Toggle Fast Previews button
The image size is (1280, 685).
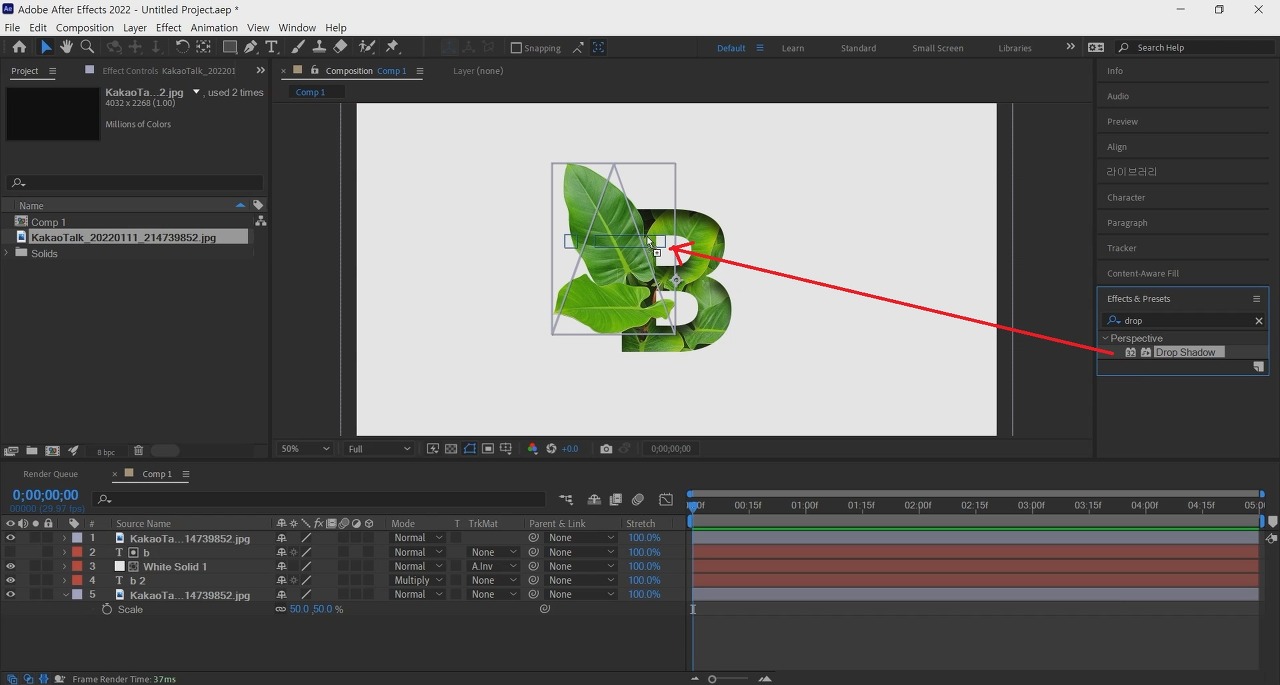tap(433, 449)
